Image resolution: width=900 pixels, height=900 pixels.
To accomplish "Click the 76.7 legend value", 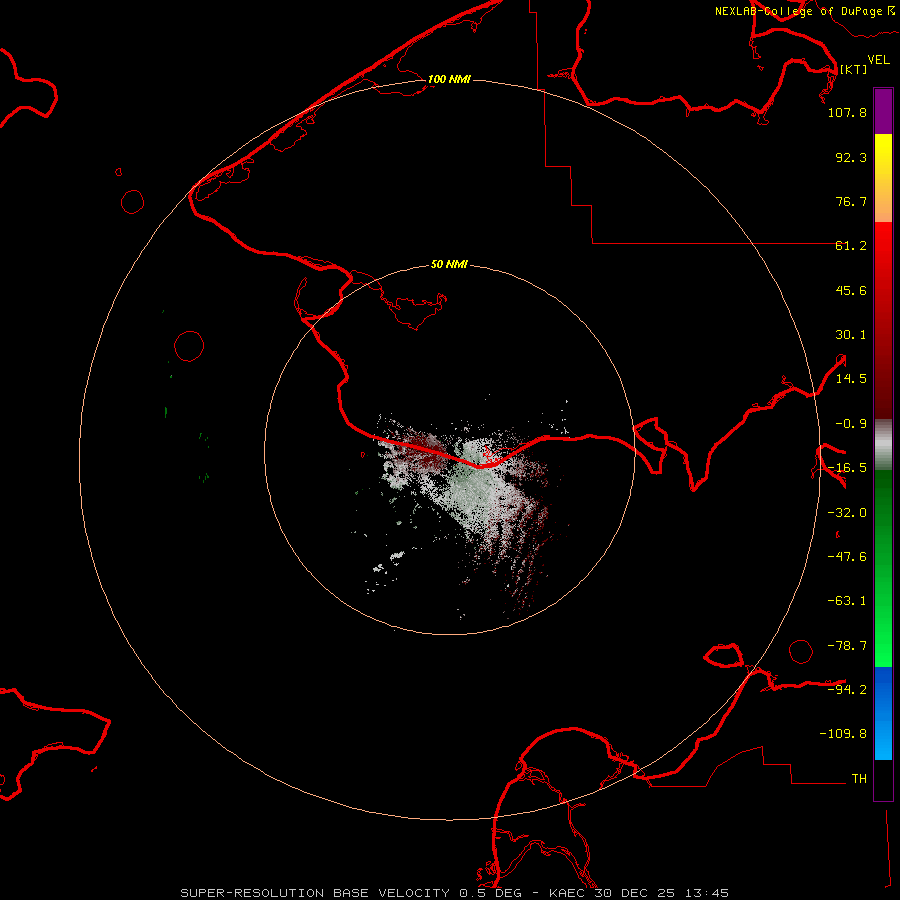I will [x=851, y=201].
